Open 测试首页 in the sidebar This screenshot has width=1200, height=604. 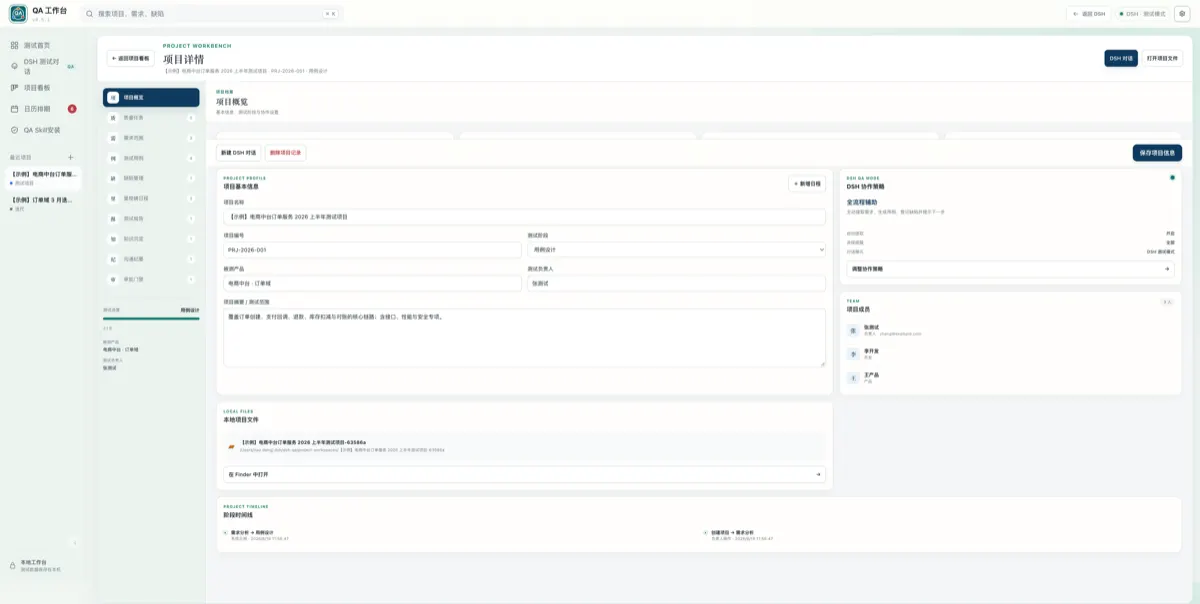(42, 45)
